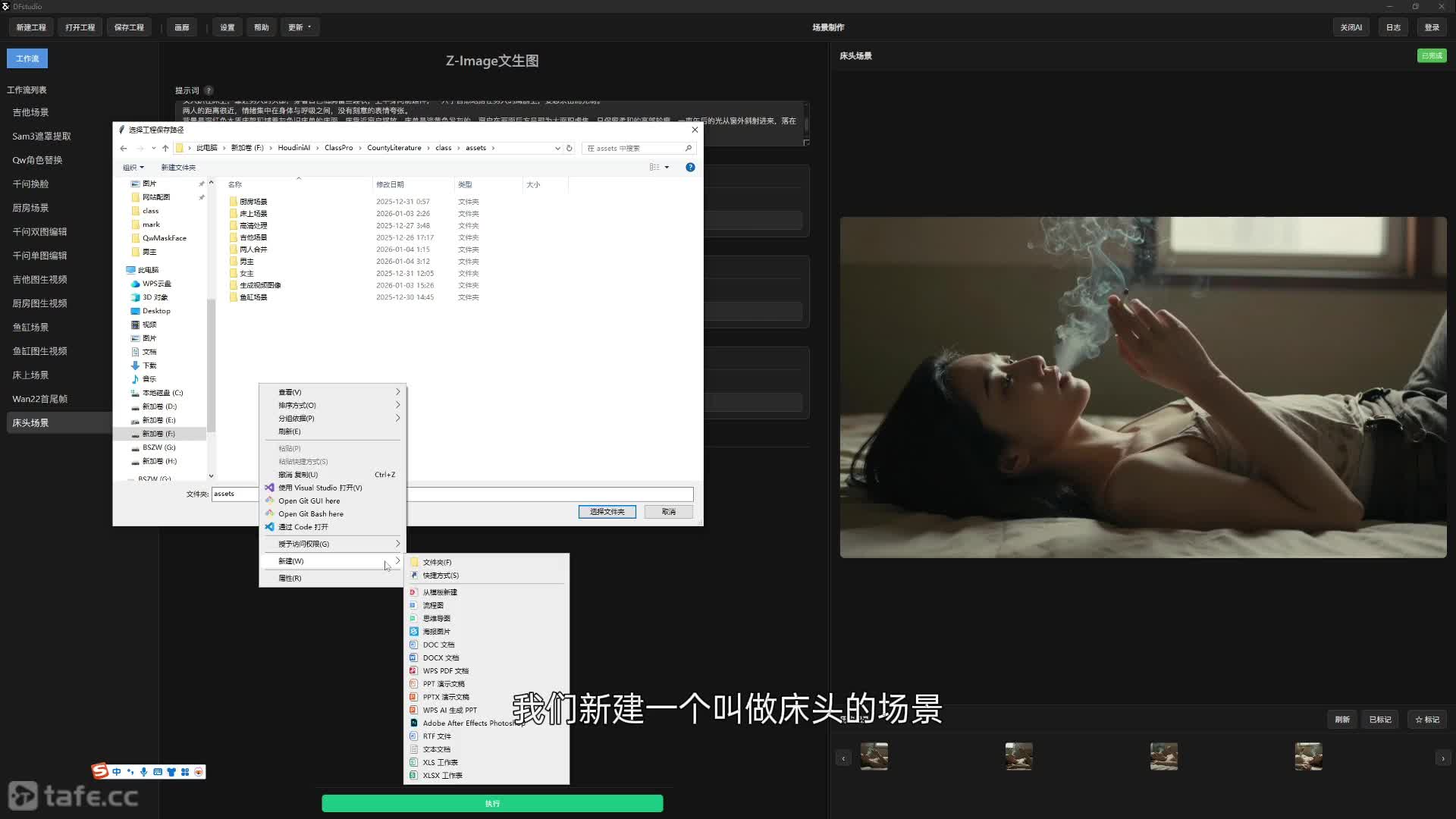
Task: Click the search magnifier in assets search box
Action: (x=688, y=148)
